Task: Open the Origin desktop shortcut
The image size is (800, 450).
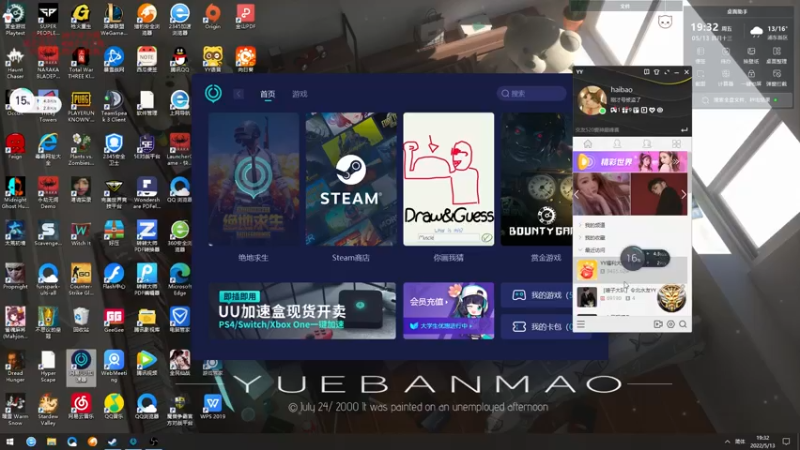Action: point(213,17)
